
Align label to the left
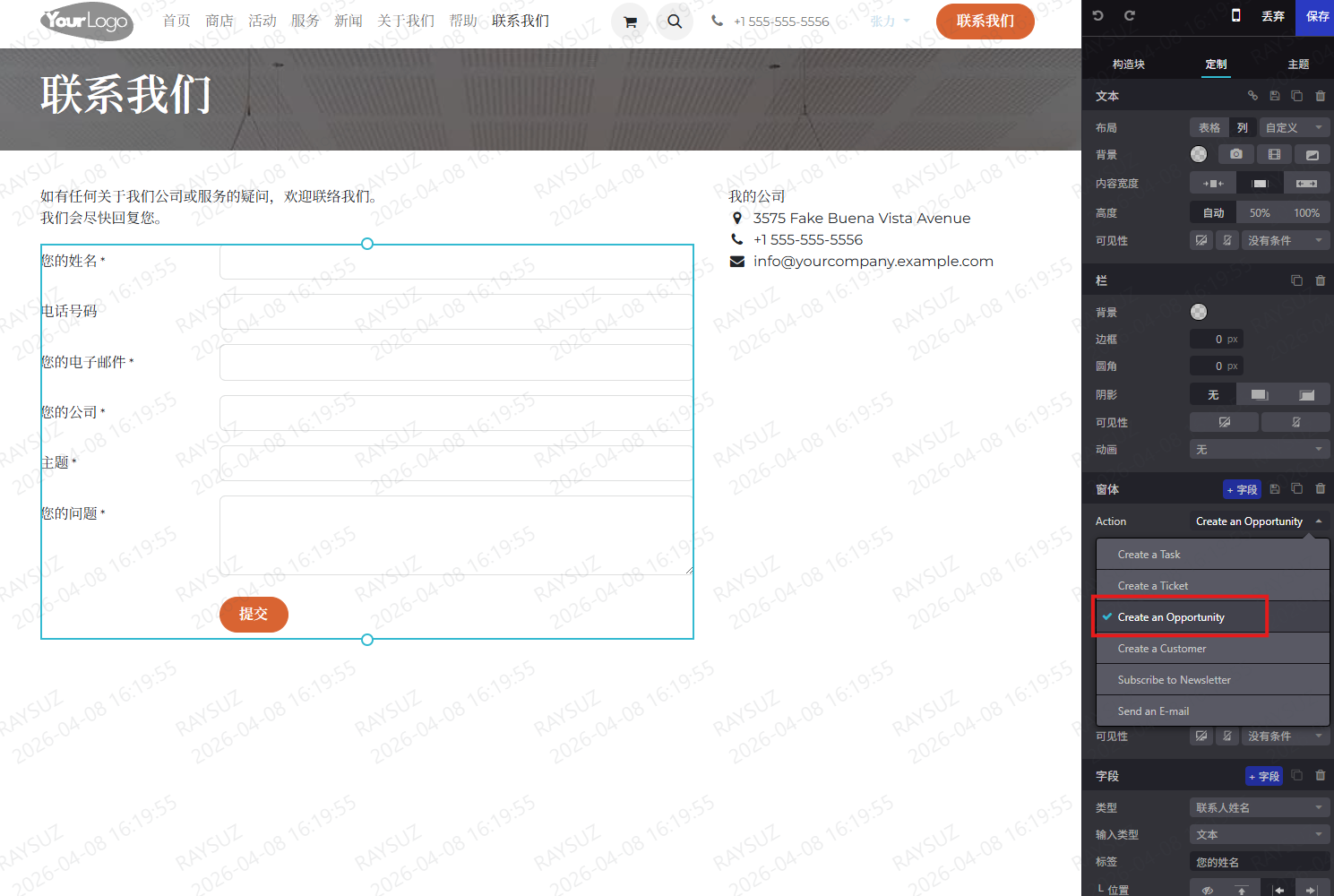point(1278,891)
